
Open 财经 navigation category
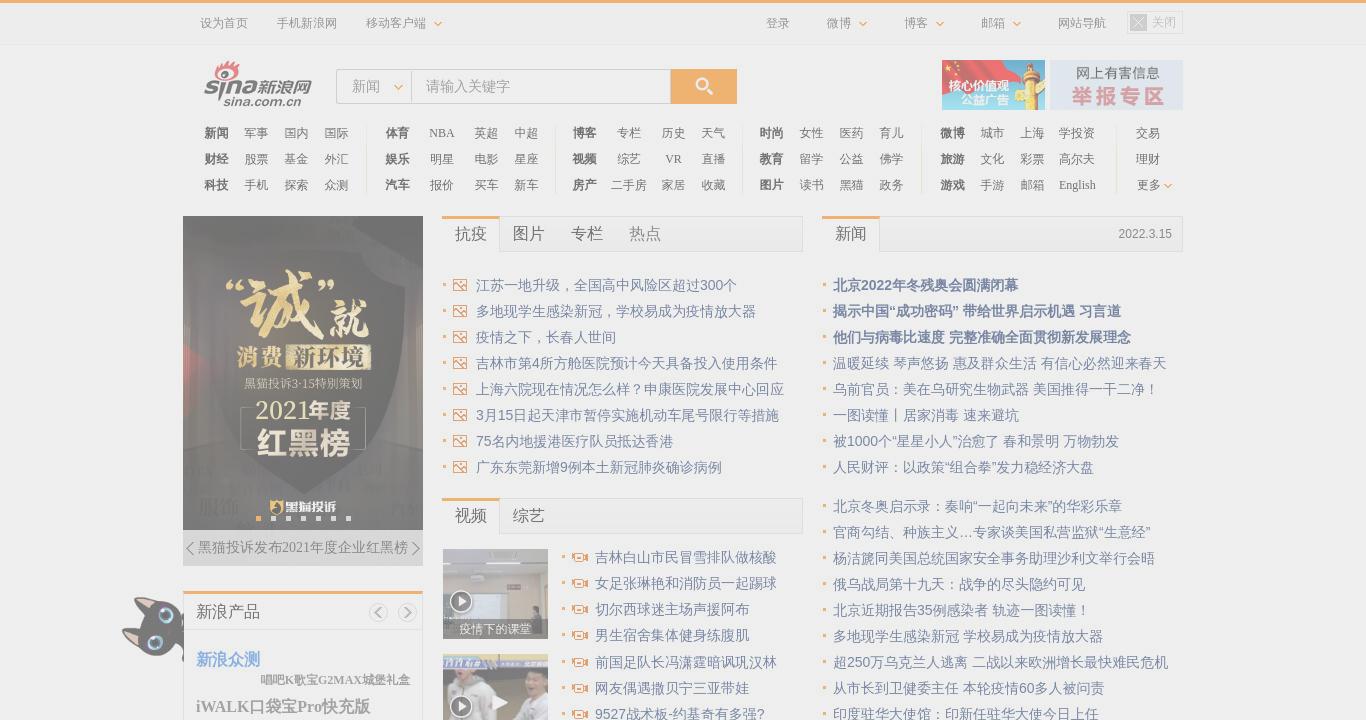[216, 159]
